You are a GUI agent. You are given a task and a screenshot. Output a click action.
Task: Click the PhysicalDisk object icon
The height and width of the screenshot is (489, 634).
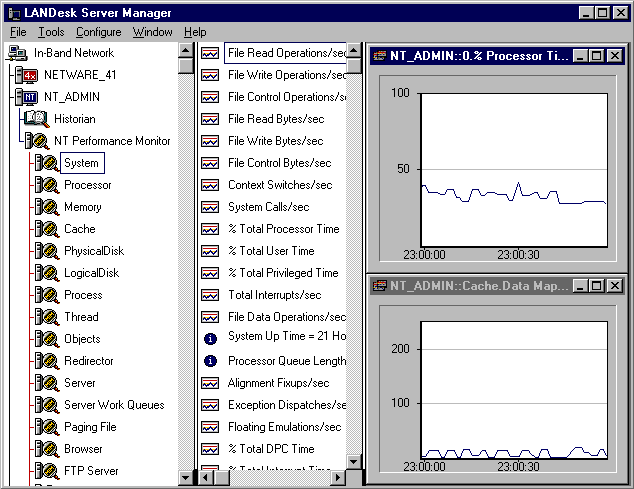(47, 251)
